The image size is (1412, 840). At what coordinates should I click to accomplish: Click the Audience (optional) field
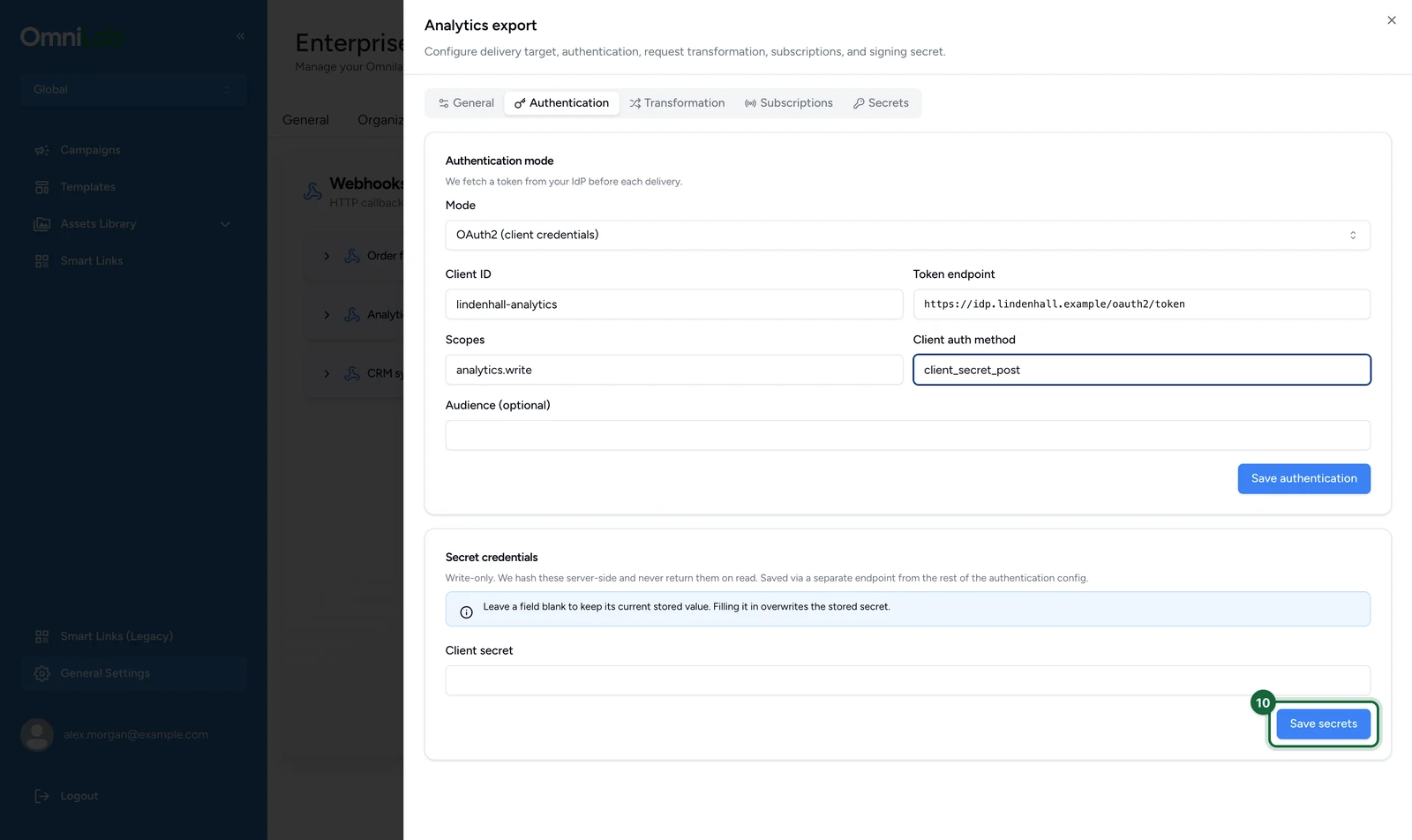tap(907, 435)
